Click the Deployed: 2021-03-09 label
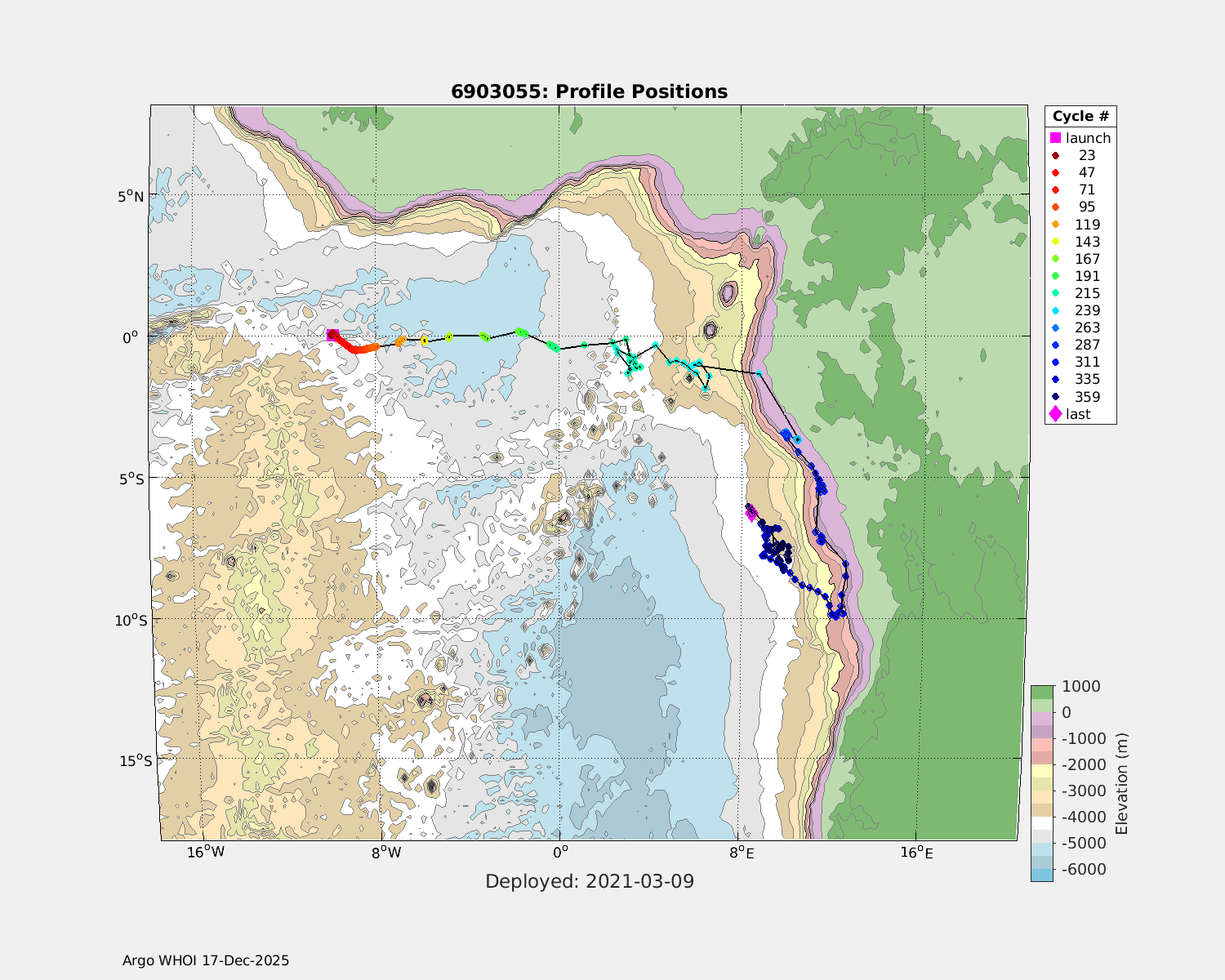This screenshot has width=1225, height=980. click(589, 881)
